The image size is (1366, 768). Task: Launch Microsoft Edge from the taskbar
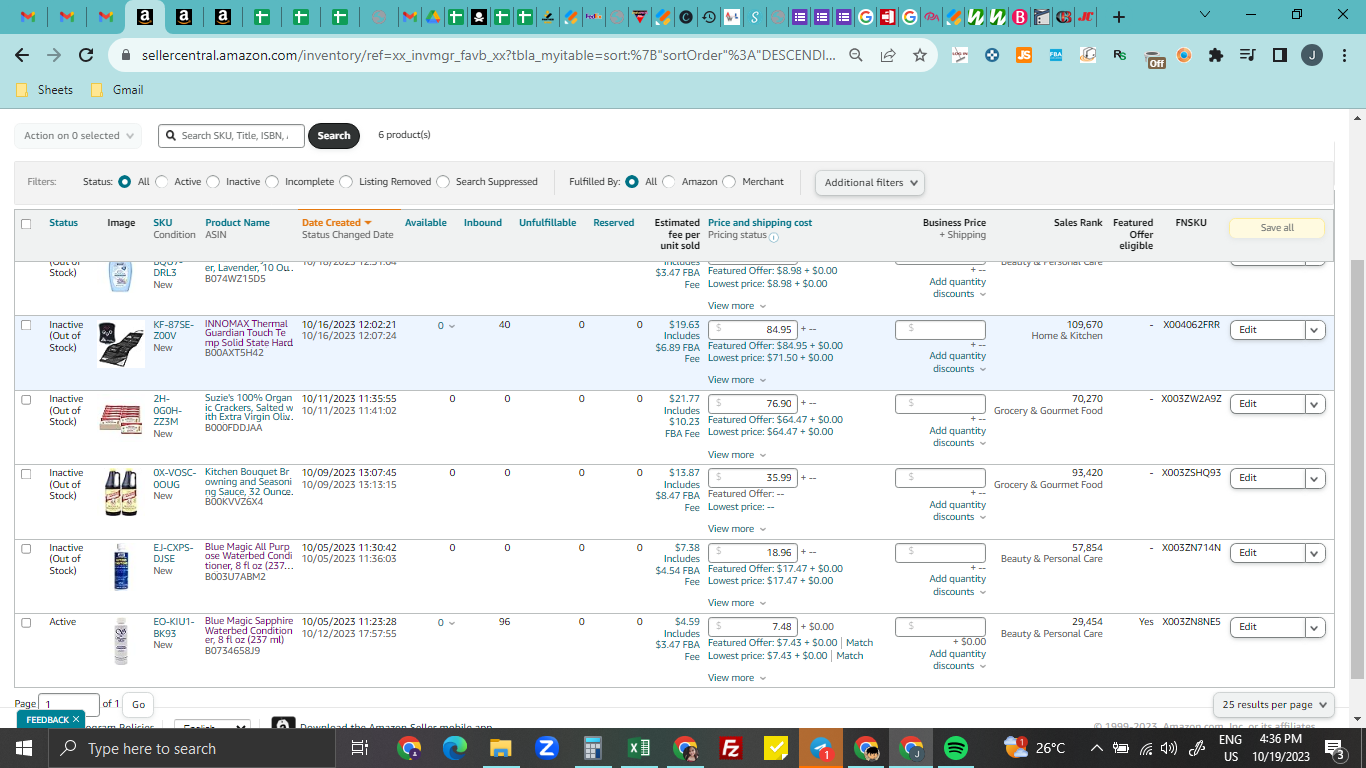coord(455,748)
